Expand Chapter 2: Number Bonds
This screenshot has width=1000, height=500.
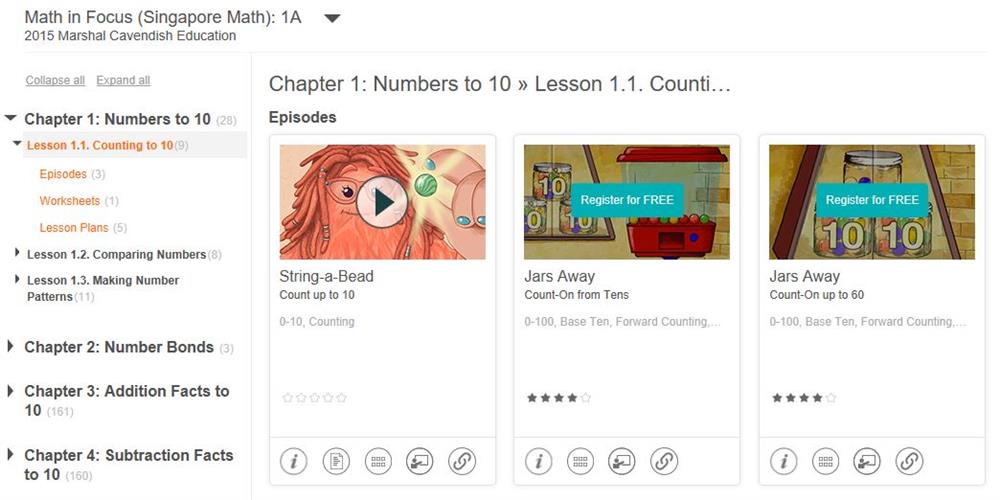pyautogui.click(x=10, y=347)
